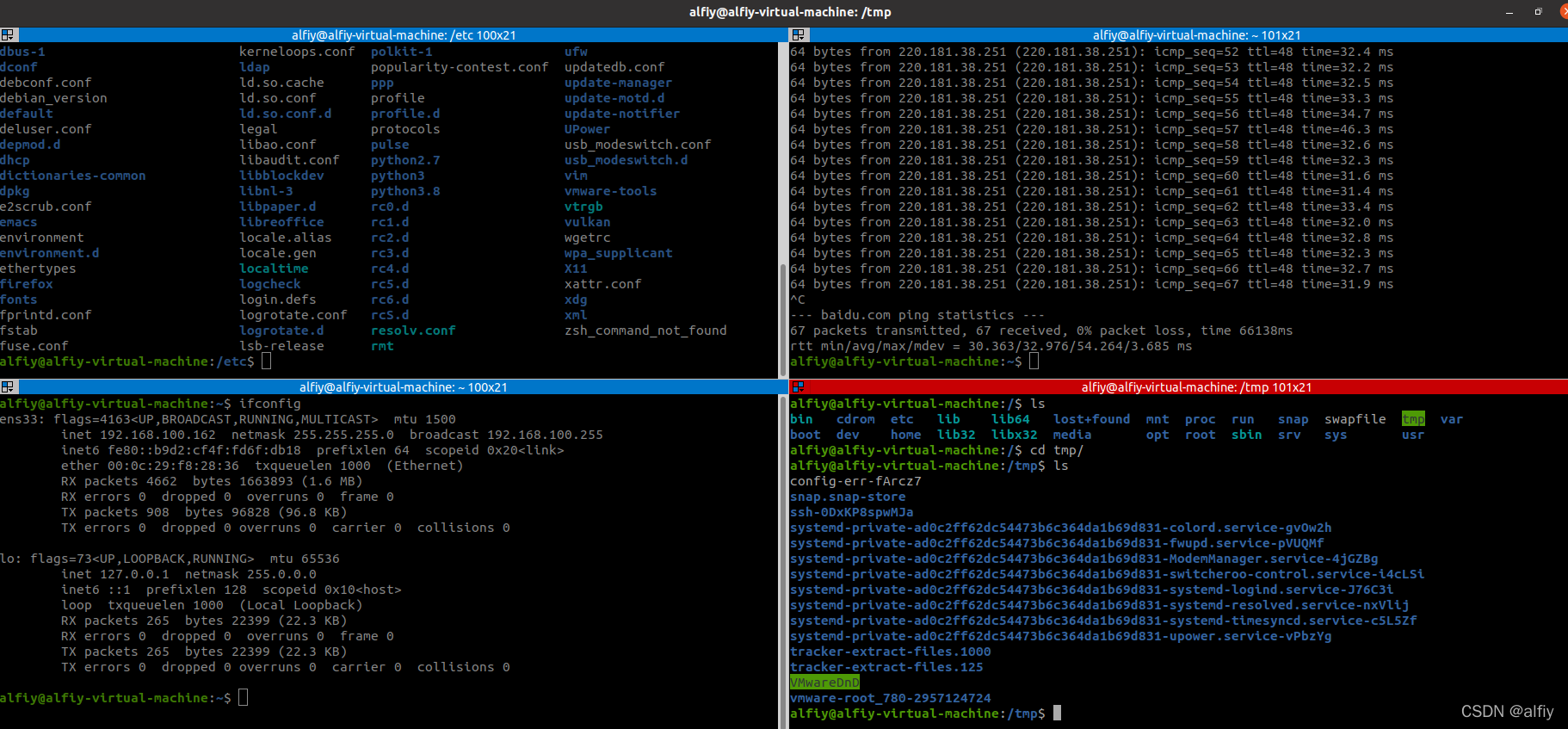Screen dimensions: 1568x729
Task: Click config-err-fArcz7 in /tmp listing
Action: 855,481
